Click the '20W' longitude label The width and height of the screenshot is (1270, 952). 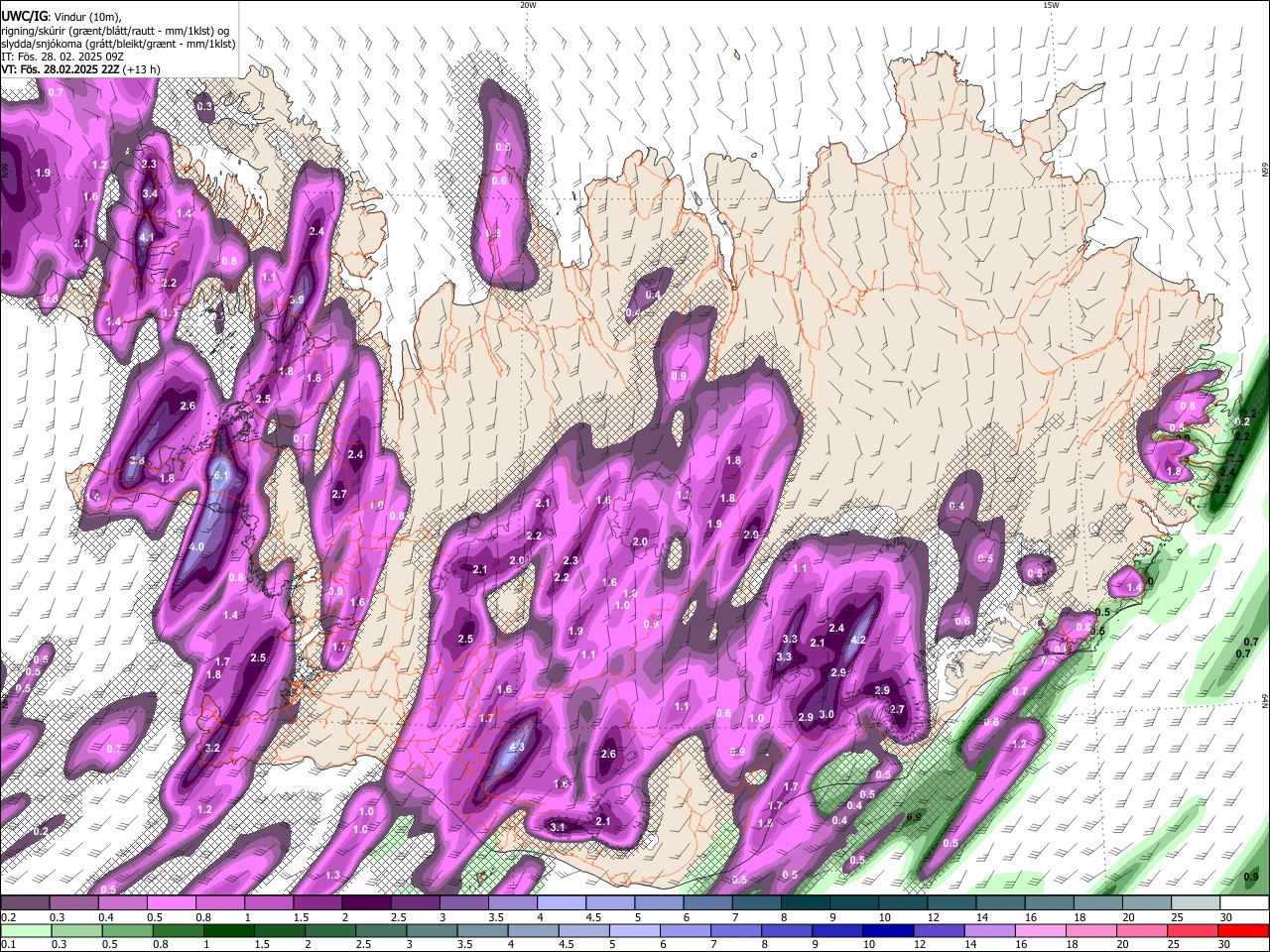[528, 5]
